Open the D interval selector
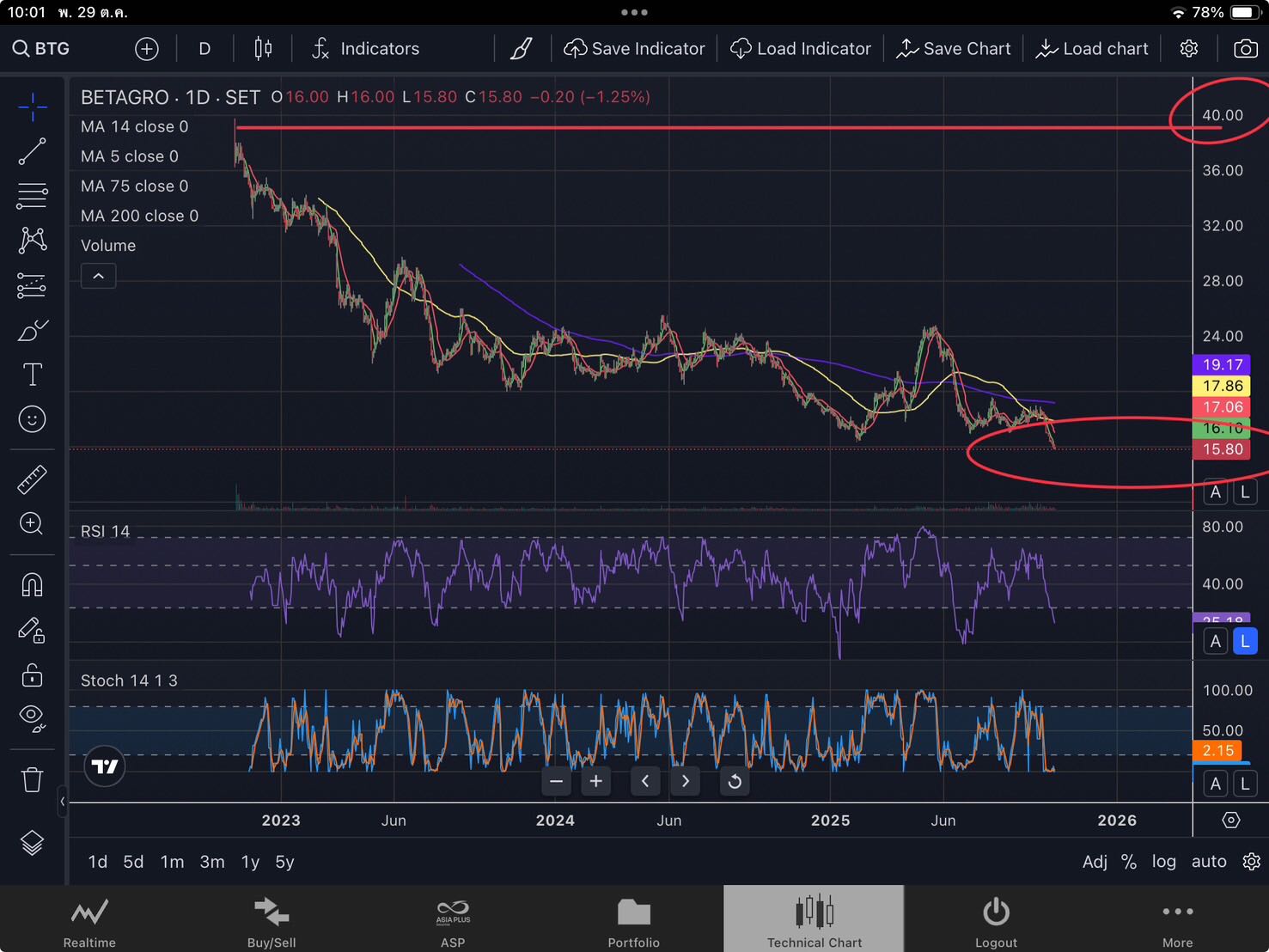Viewport: 1269px width, 952px height. 204,49
